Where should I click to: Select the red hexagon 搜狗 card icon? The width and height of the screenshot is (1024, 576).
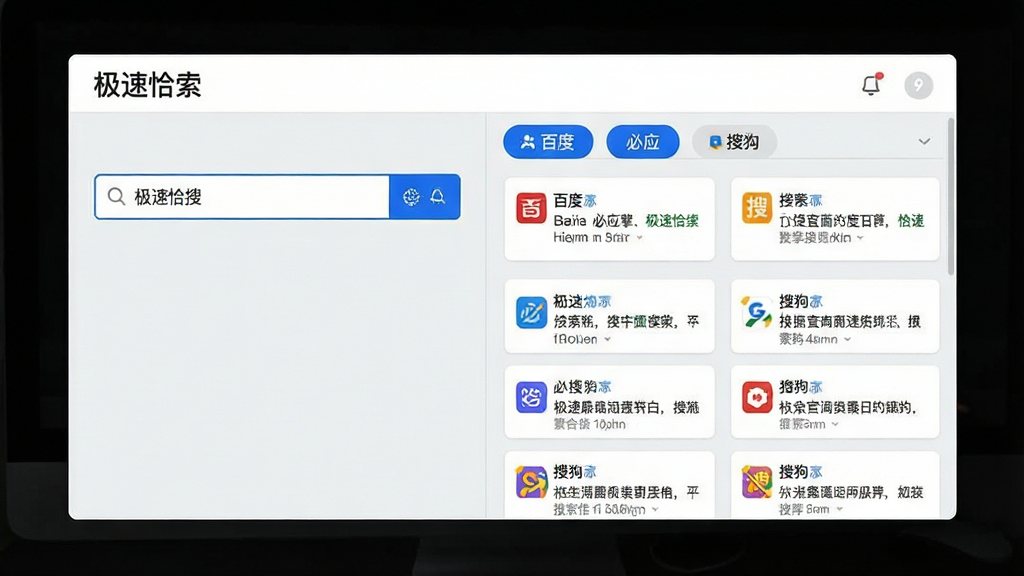click(x=757, y=397)
